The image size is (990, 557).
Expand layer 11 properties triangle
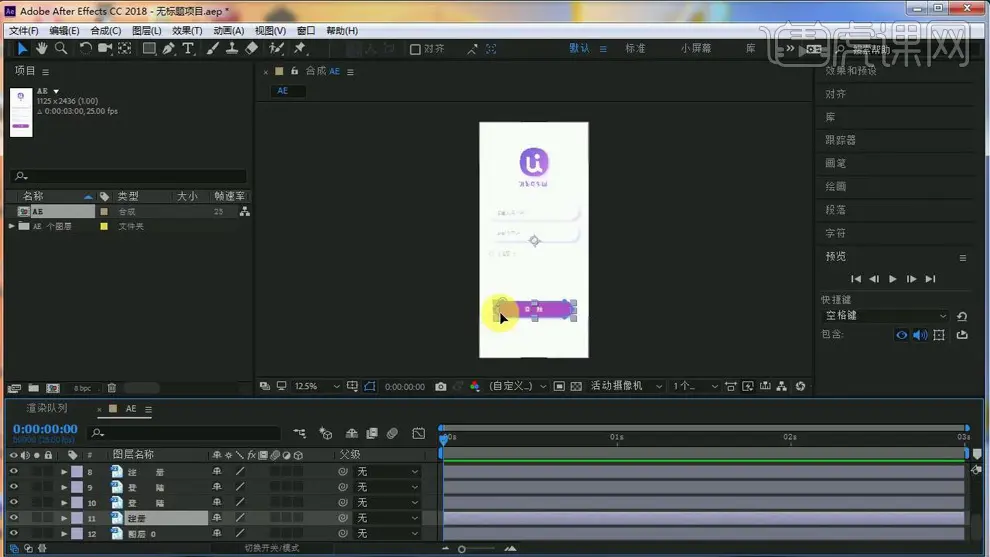[x=64, y=518]
